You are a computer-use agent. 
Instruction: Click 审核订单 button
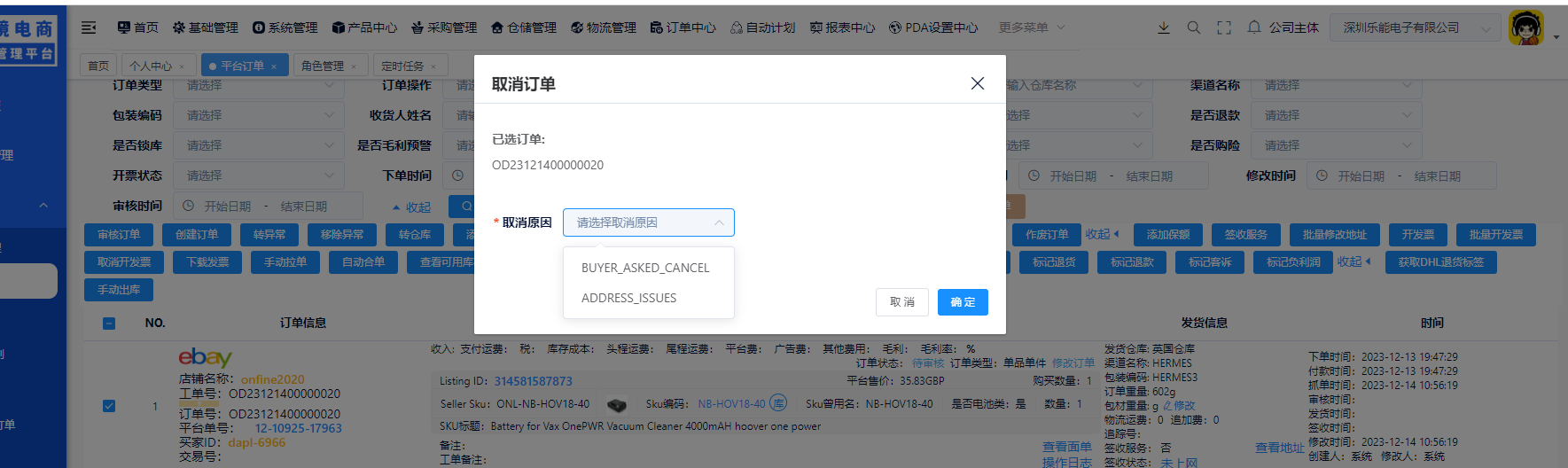pyautogui.click(x=119, y=235)
